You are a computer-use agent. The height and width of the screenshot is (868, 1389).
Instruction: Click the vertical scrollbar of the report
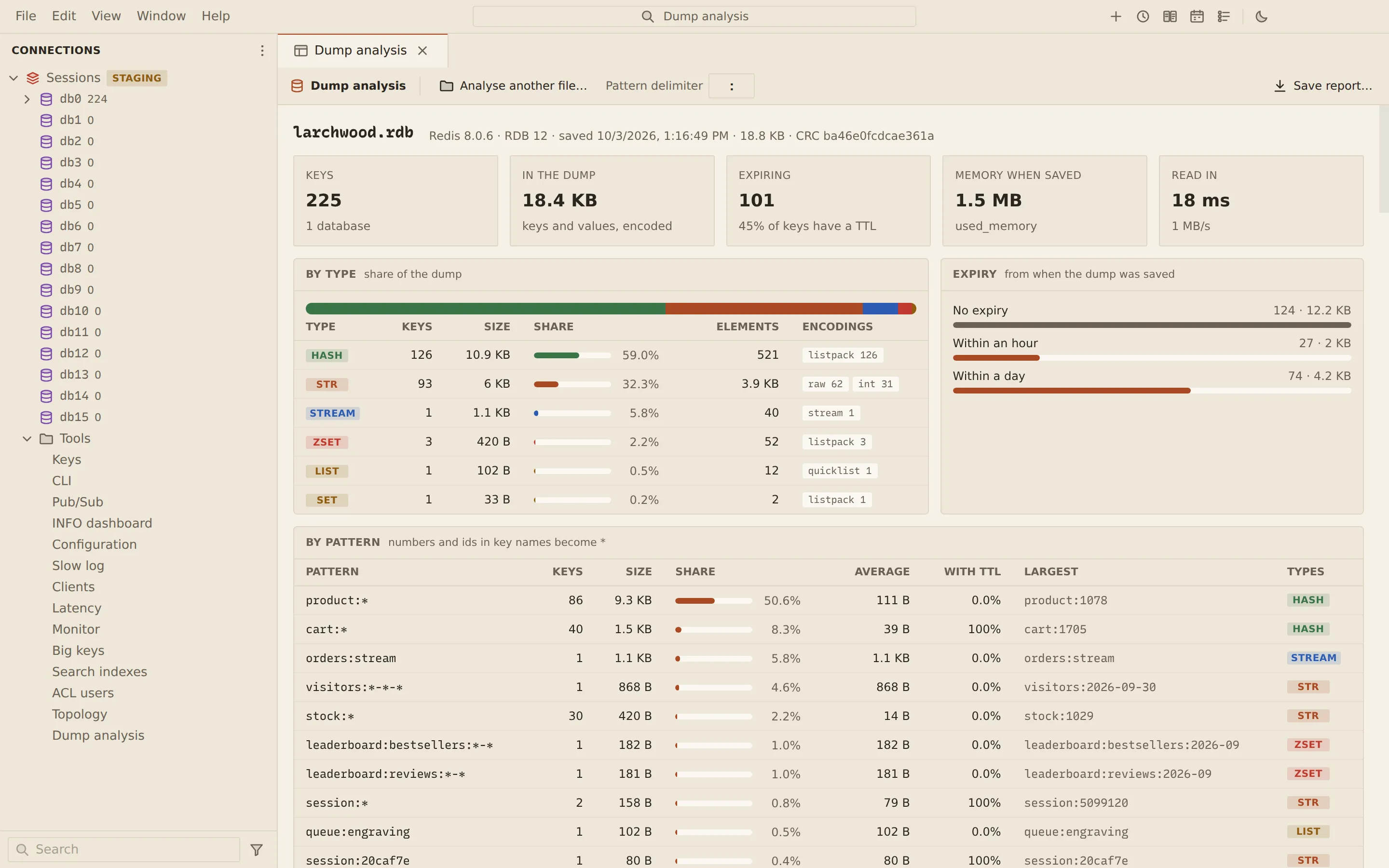[x=1383, y=160]
